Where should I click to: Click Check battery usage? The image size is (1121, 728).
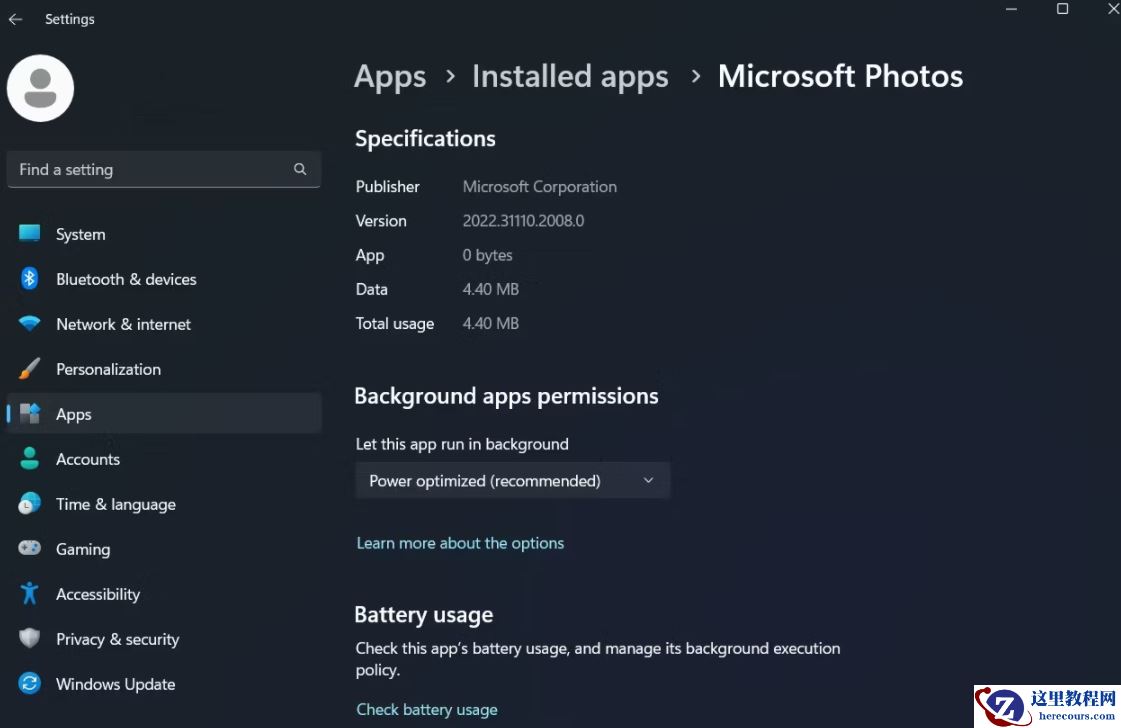427,709
